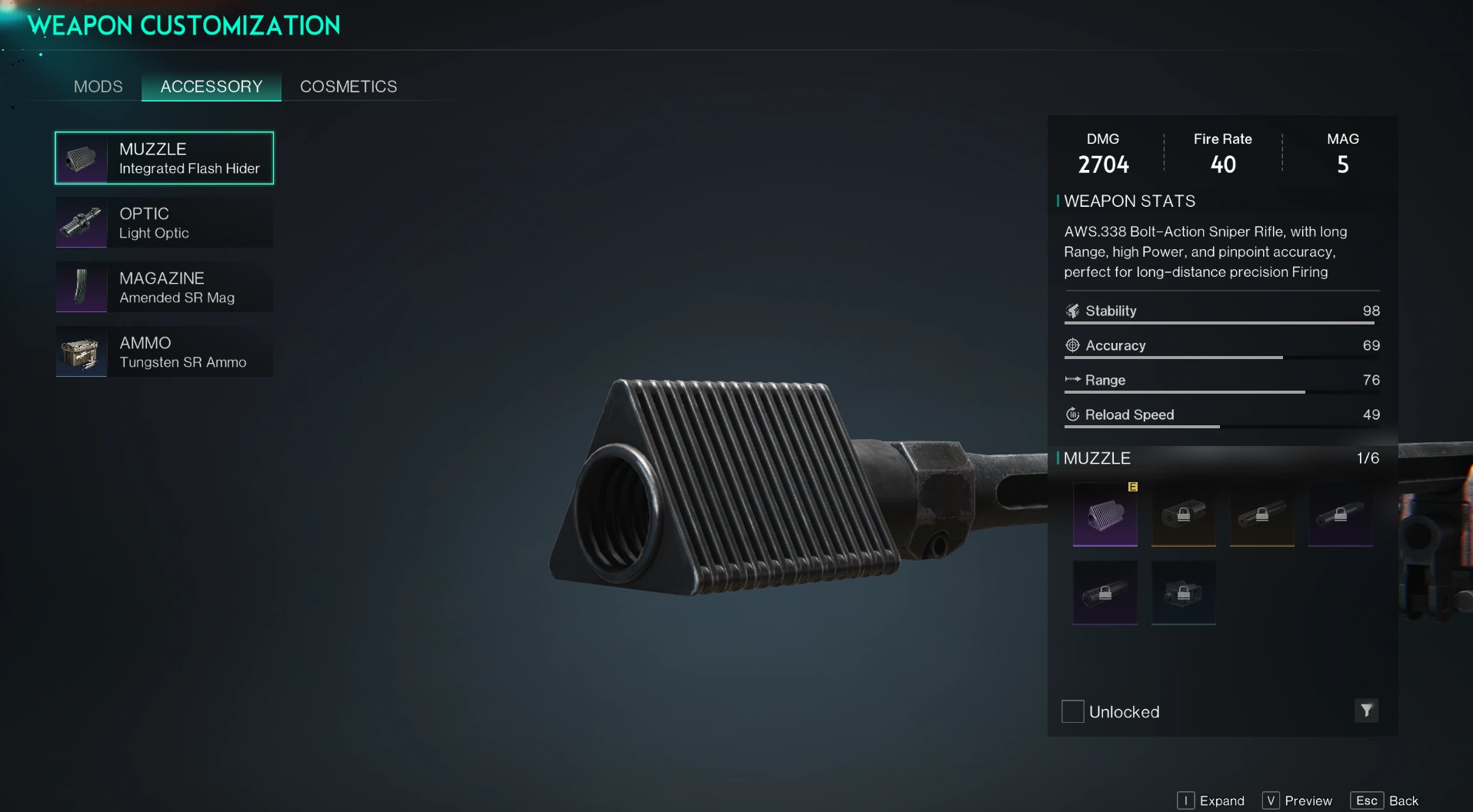The image size is (1473, 812).
Task: Select the Light Optic scope icon
Action: click(x=82, y=223)
